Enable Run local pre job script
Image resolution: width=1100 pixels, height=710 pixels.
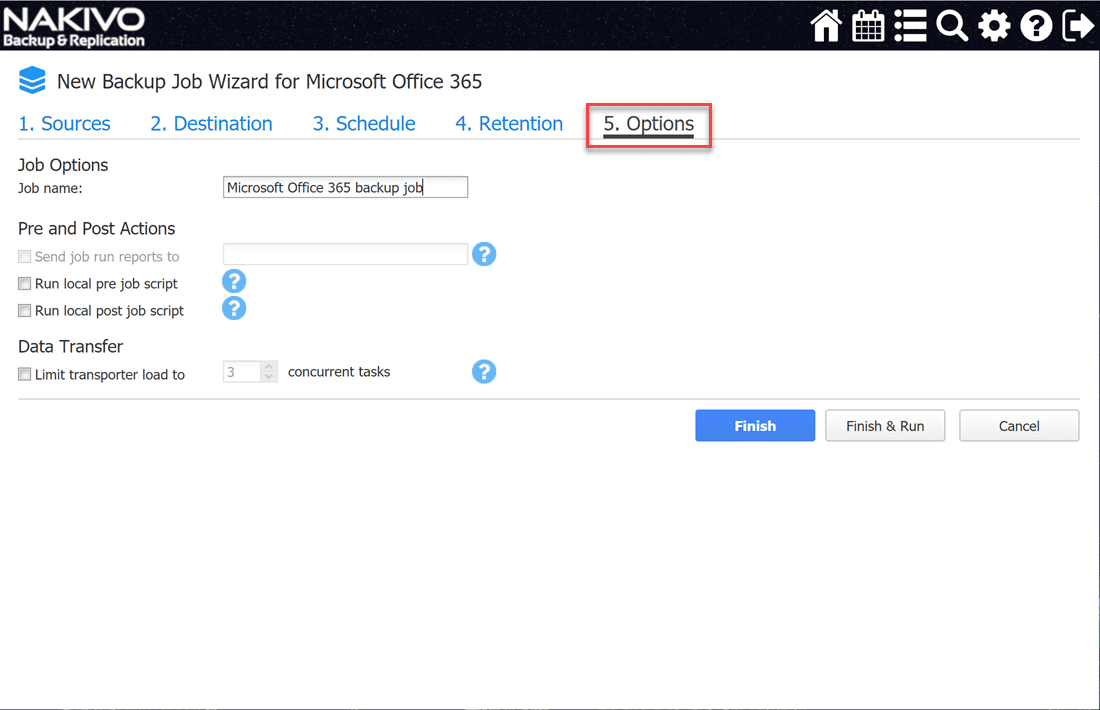click(x=25, y=283)
